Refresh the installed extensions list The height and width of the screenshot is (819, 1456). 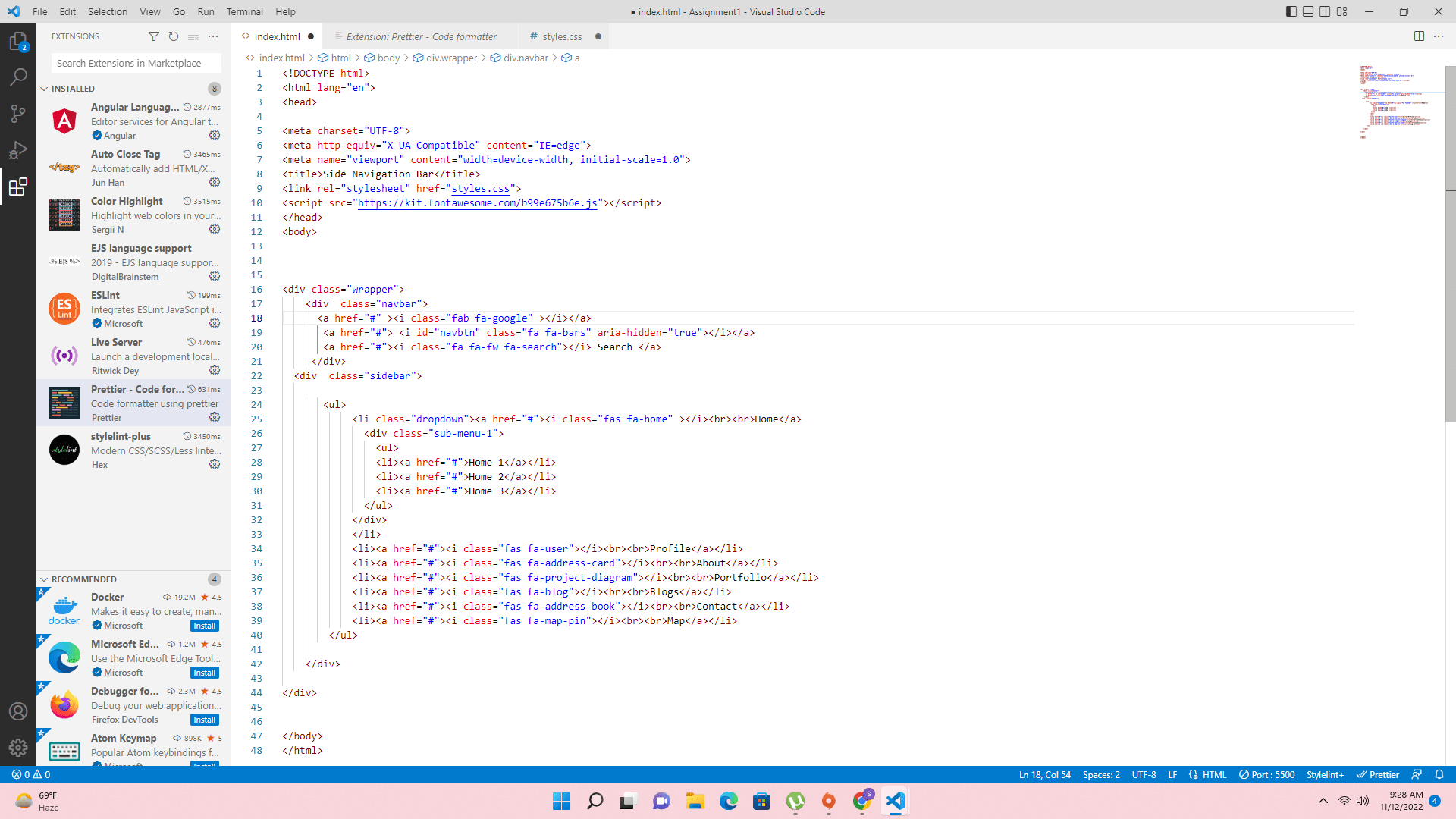coord(174,36)
